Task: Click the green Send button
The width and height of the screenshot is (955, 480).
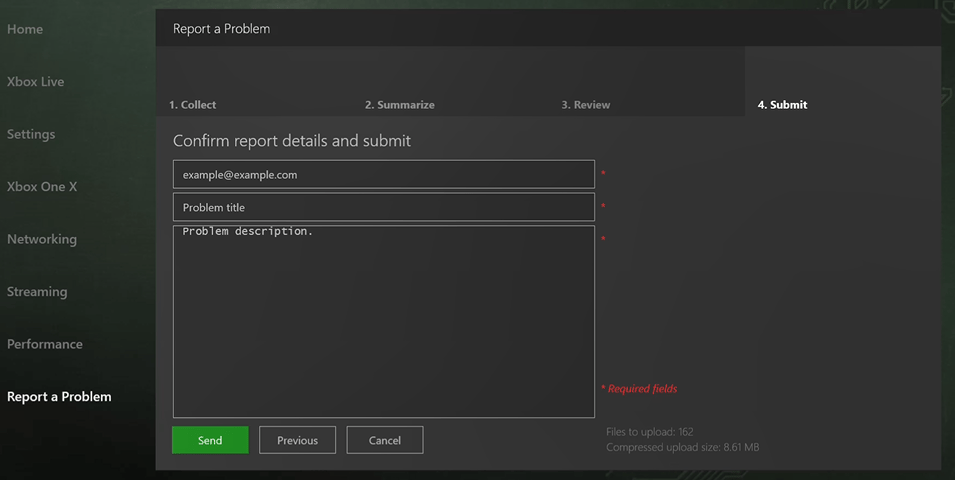Action: pos(210,440)
